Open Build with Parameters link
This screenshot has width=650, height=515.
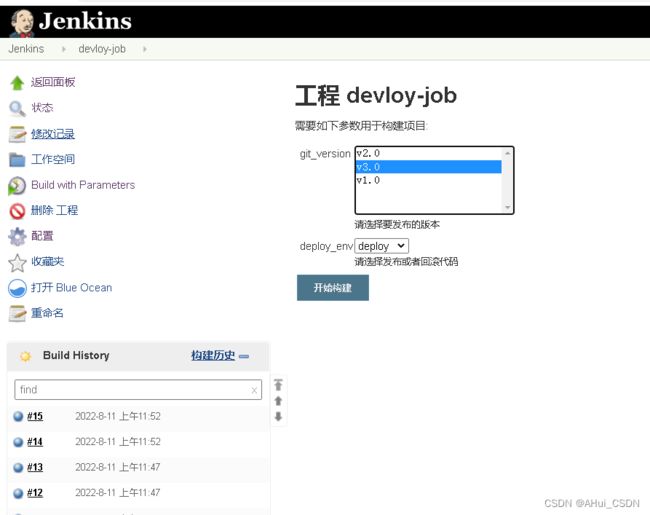point(83,185)
